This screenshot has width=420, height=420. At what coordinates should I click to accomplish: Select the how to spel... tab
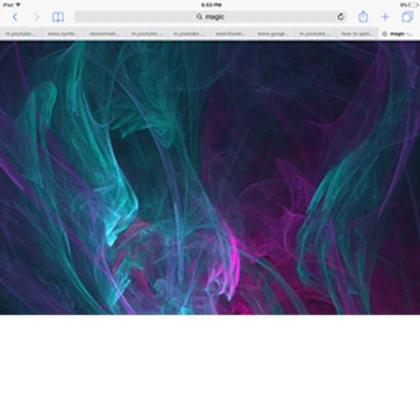click(x=357, y=34)
